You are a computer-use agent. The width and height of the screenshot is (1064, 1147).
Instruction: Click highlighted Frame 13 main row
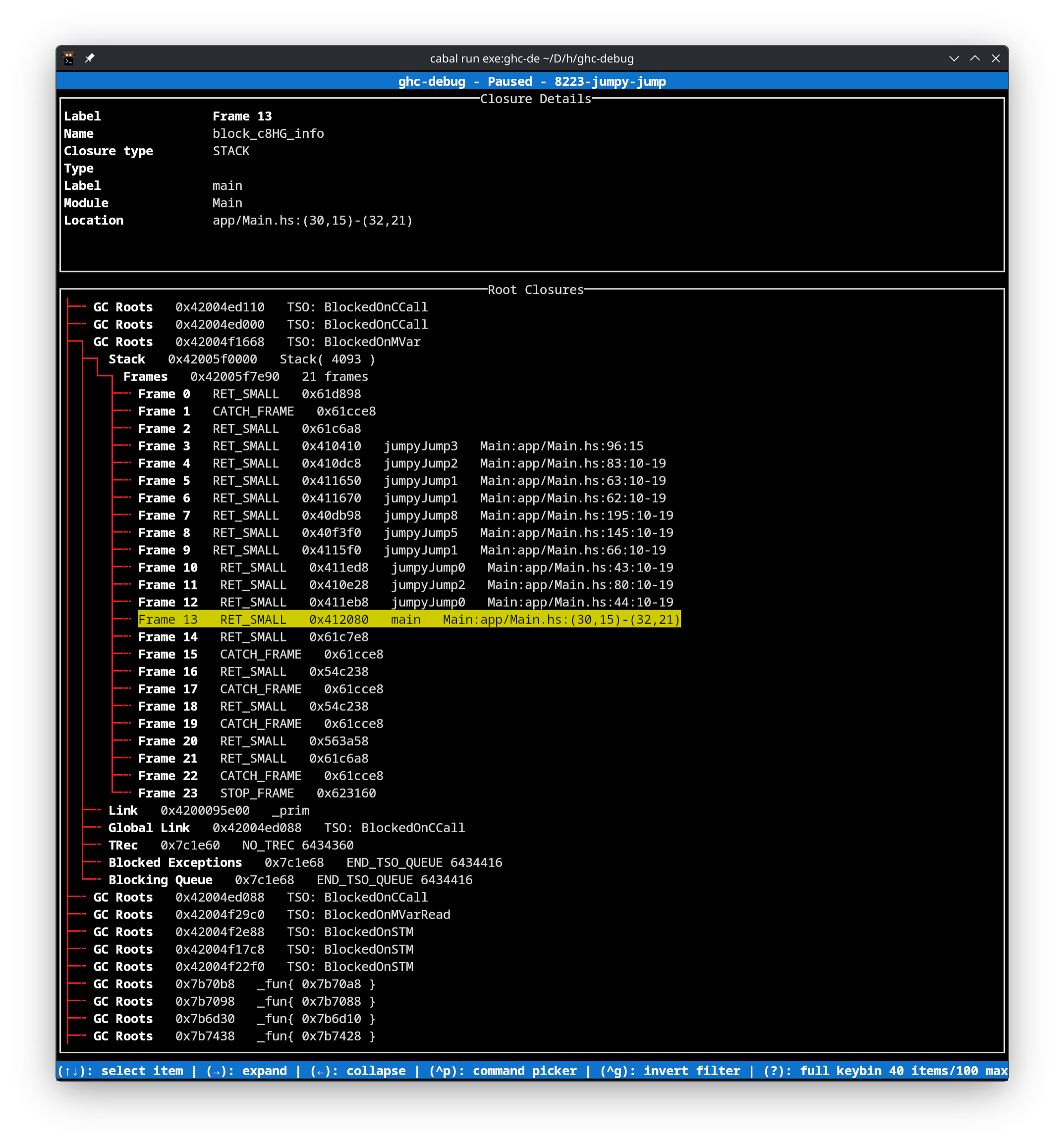click(409, 620)
